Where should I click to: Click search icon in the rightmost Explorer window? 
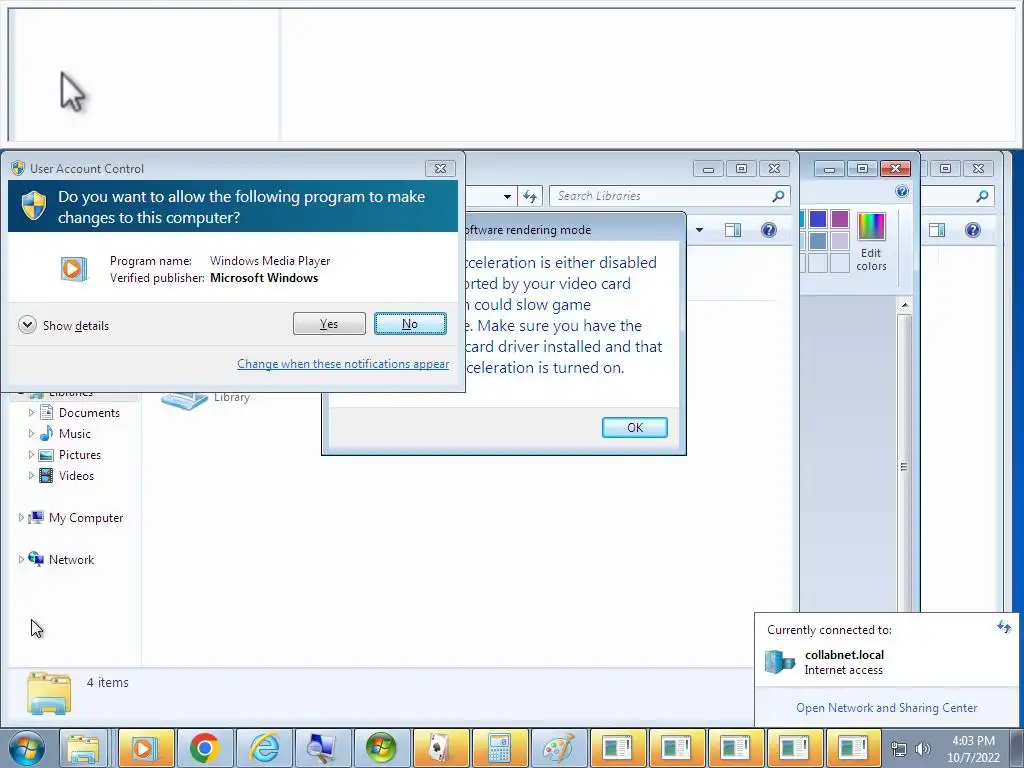(x=982, y=196)
